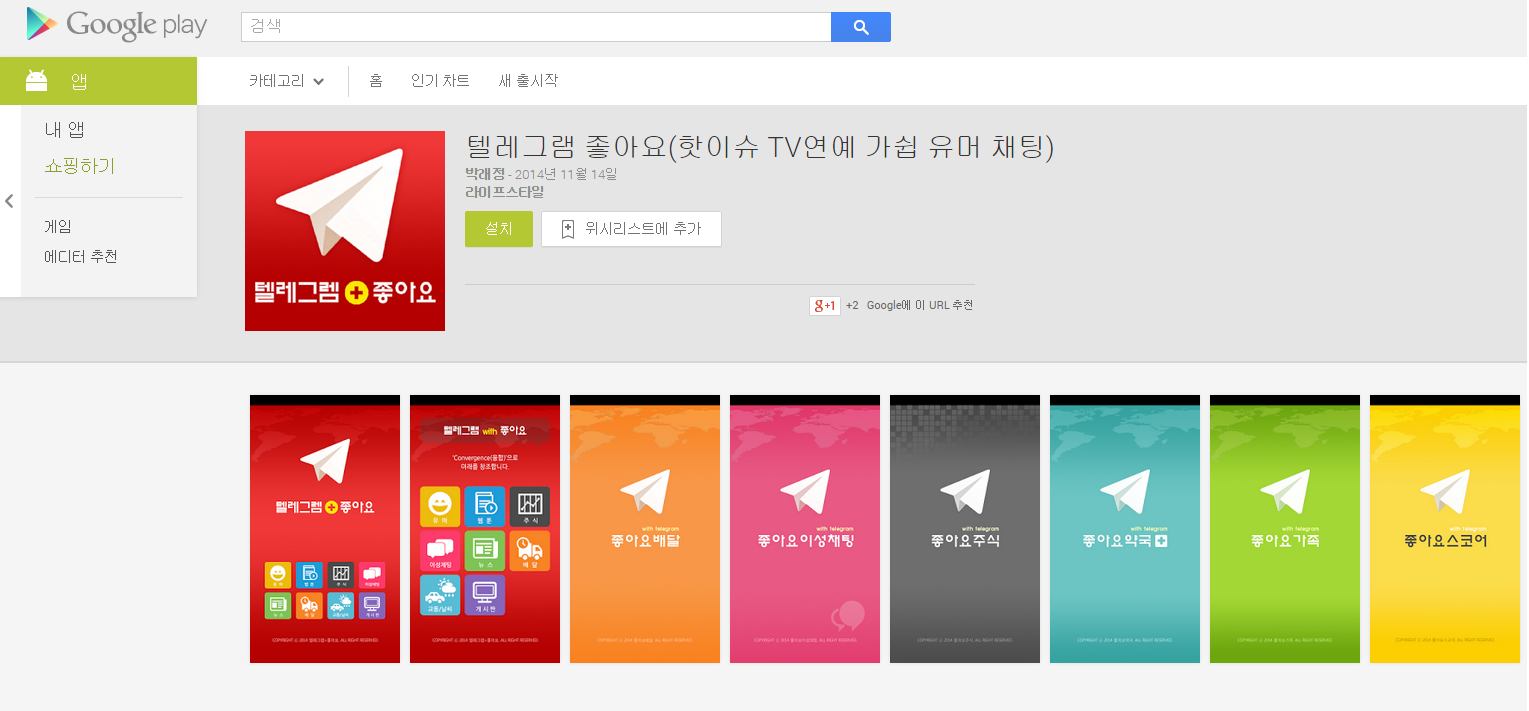The height and width of the screenshot is (711, 1529).
Task: Click the Google +1 button
Action: click(x=825, y=306)
